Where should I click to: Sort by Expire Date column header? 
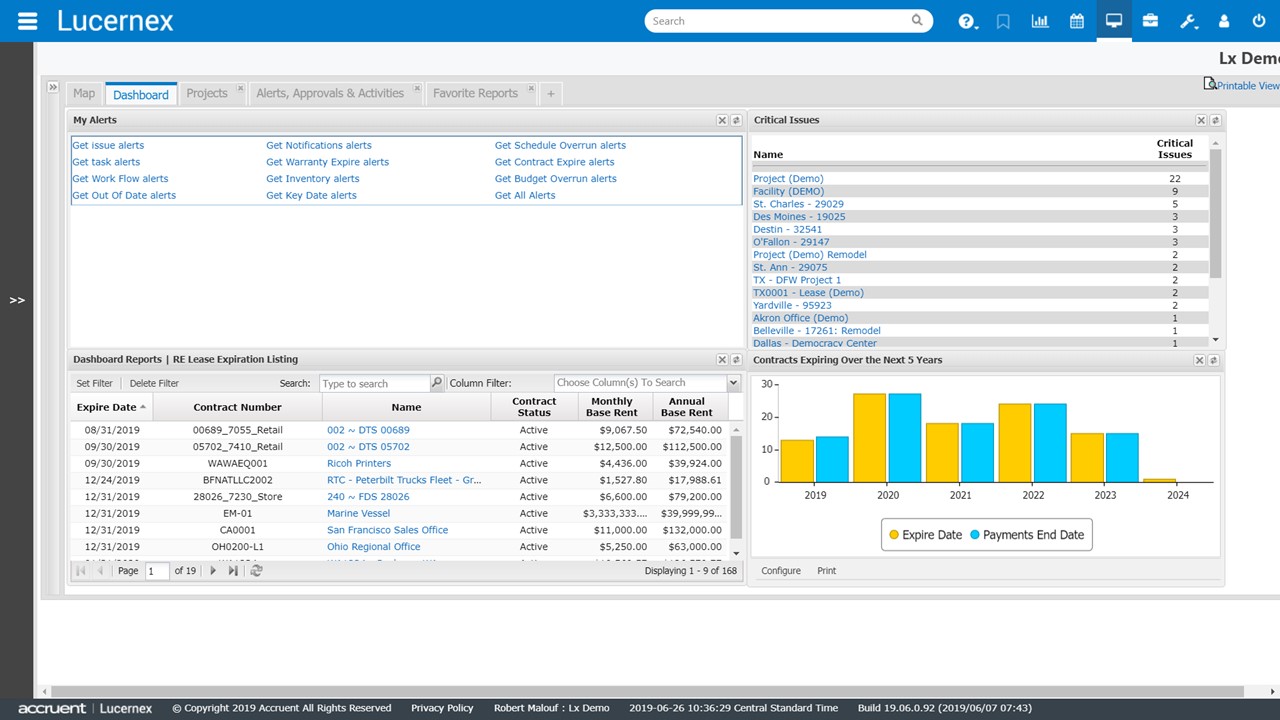(x=110, y=407)
